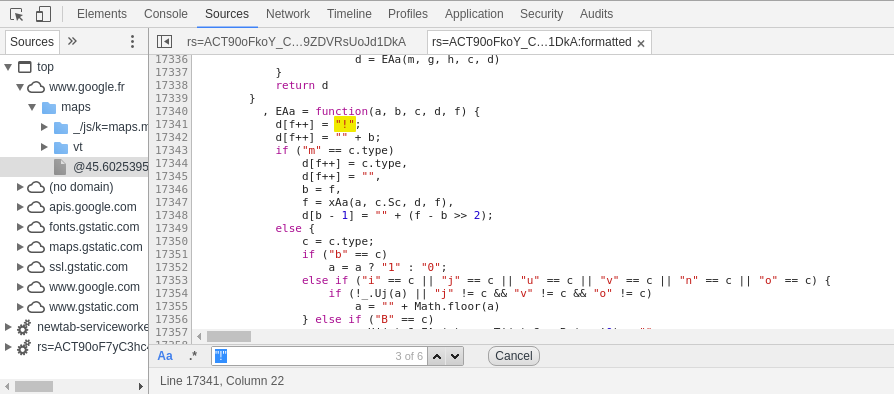Close the formatted file tab

click(x=640, y=43)
